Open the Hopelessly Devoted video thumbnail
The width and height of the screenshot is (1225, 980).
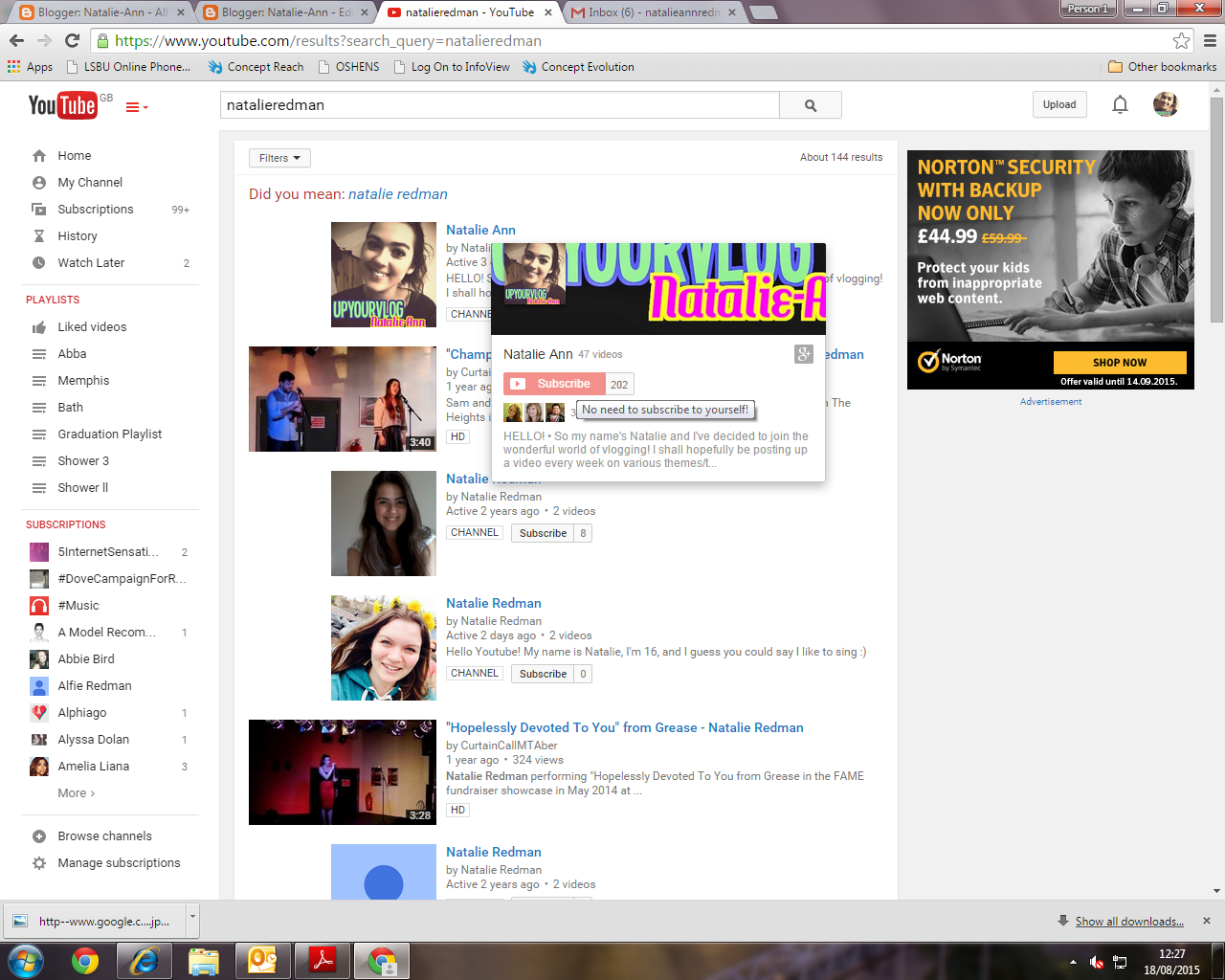click(343, 772)
